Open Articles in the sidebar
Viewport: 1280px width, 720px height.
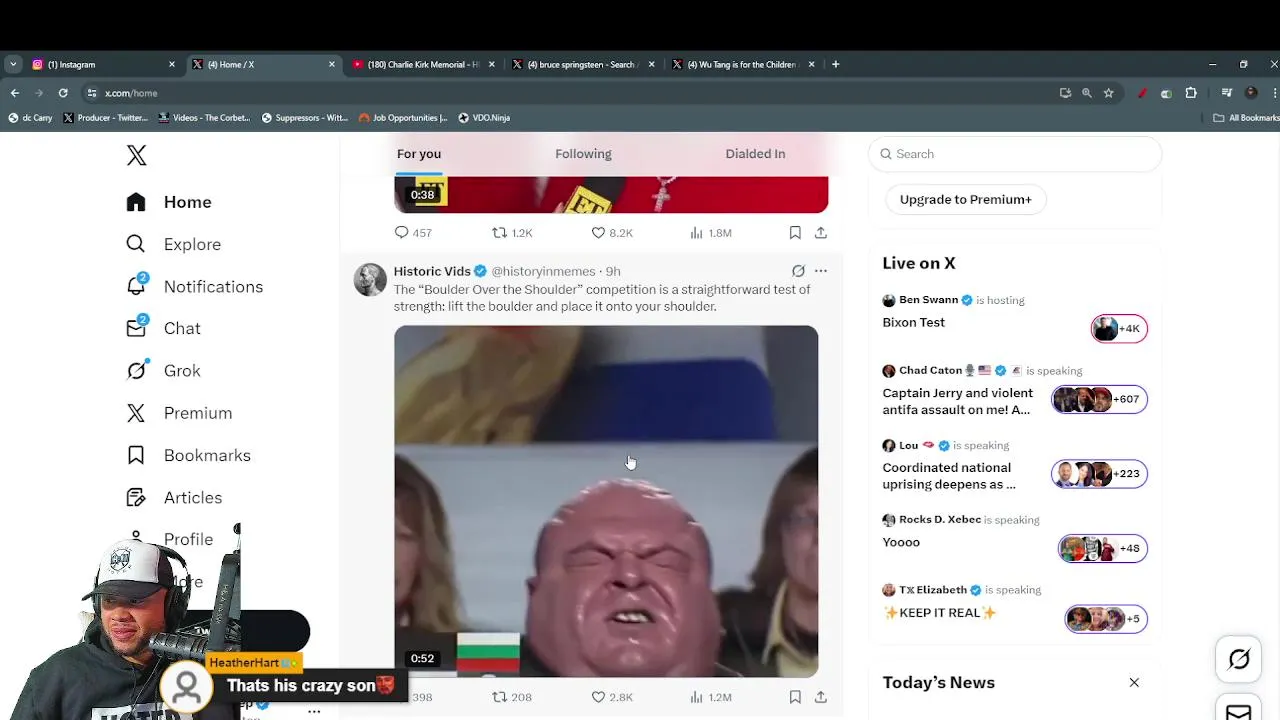(x=174, y=497)
